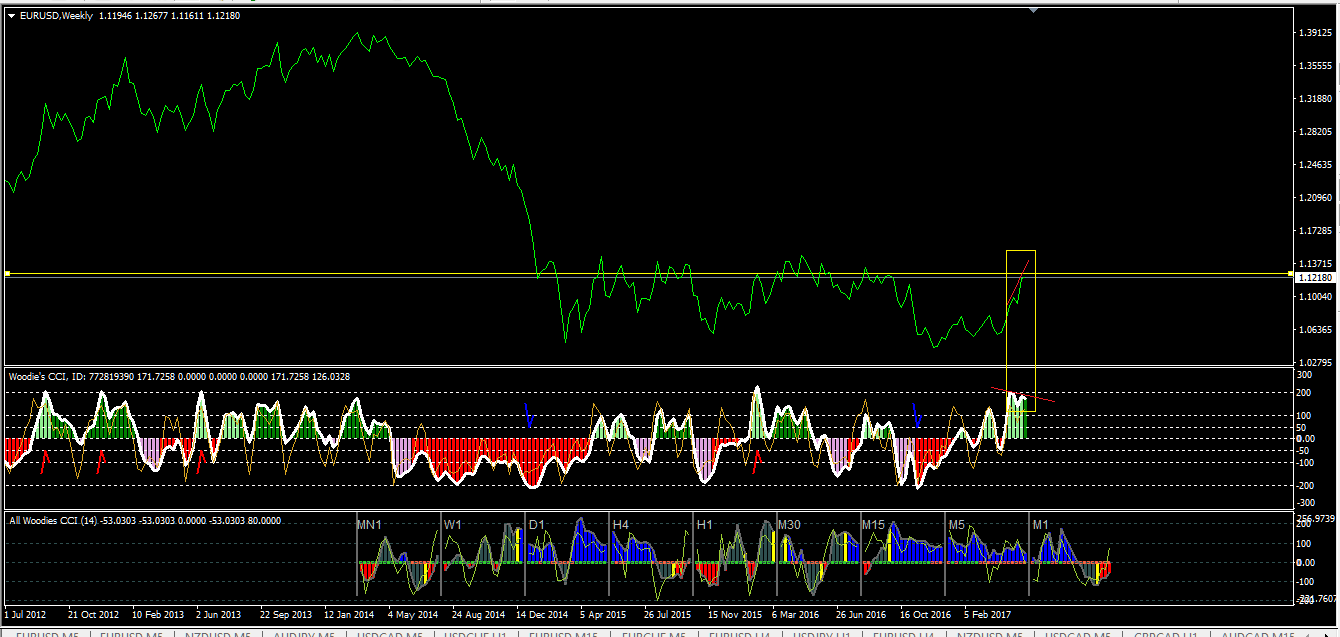
Task: Open the EURUSD M15 chart tab
Action: 563,634
